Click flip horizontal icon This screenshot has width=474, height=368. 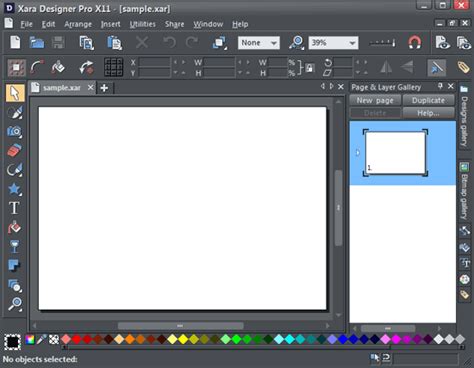[386, 67]
